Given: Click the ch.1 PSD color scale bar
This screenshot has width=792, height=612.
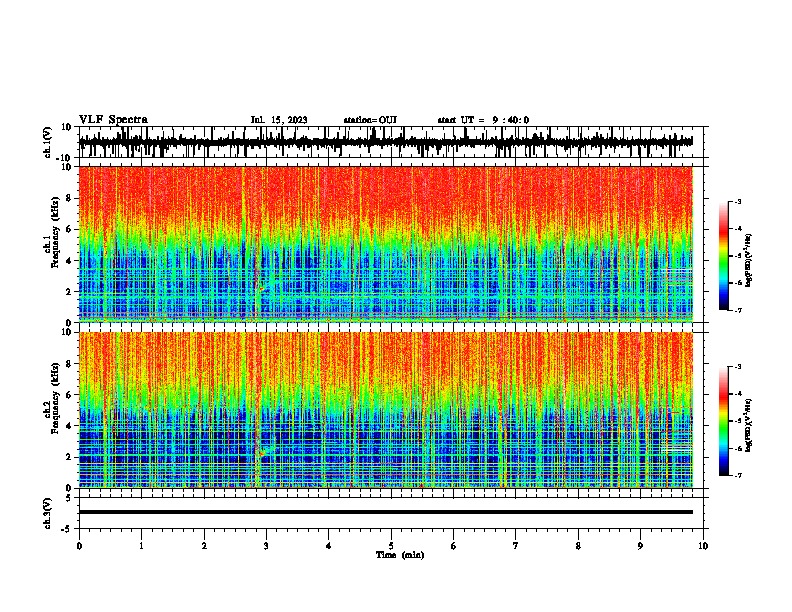Looking at the screenshot, I should coord(724,256).
